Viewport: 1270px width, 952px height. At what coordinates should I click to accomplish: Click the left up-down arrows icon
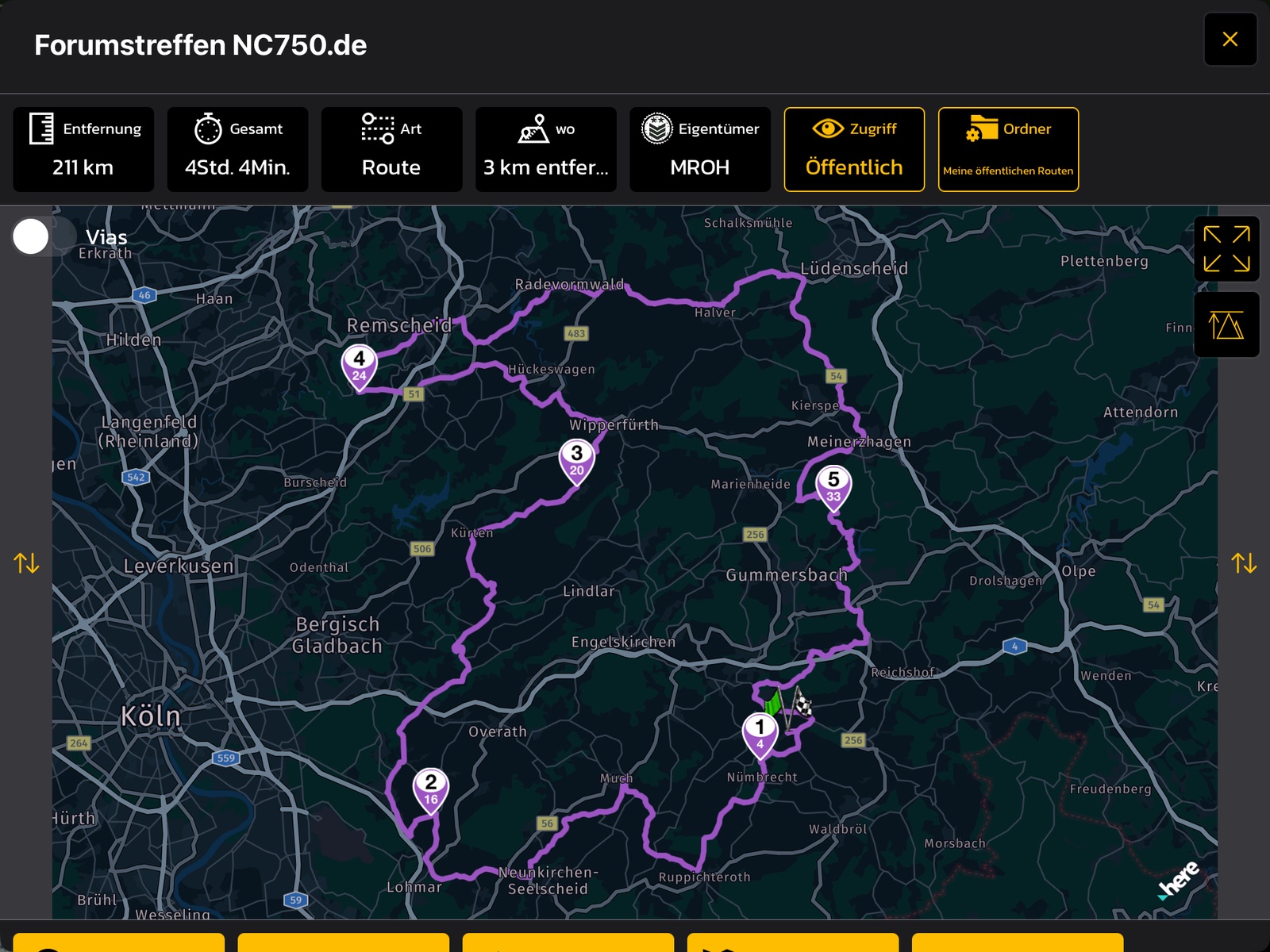coord(26,563)
